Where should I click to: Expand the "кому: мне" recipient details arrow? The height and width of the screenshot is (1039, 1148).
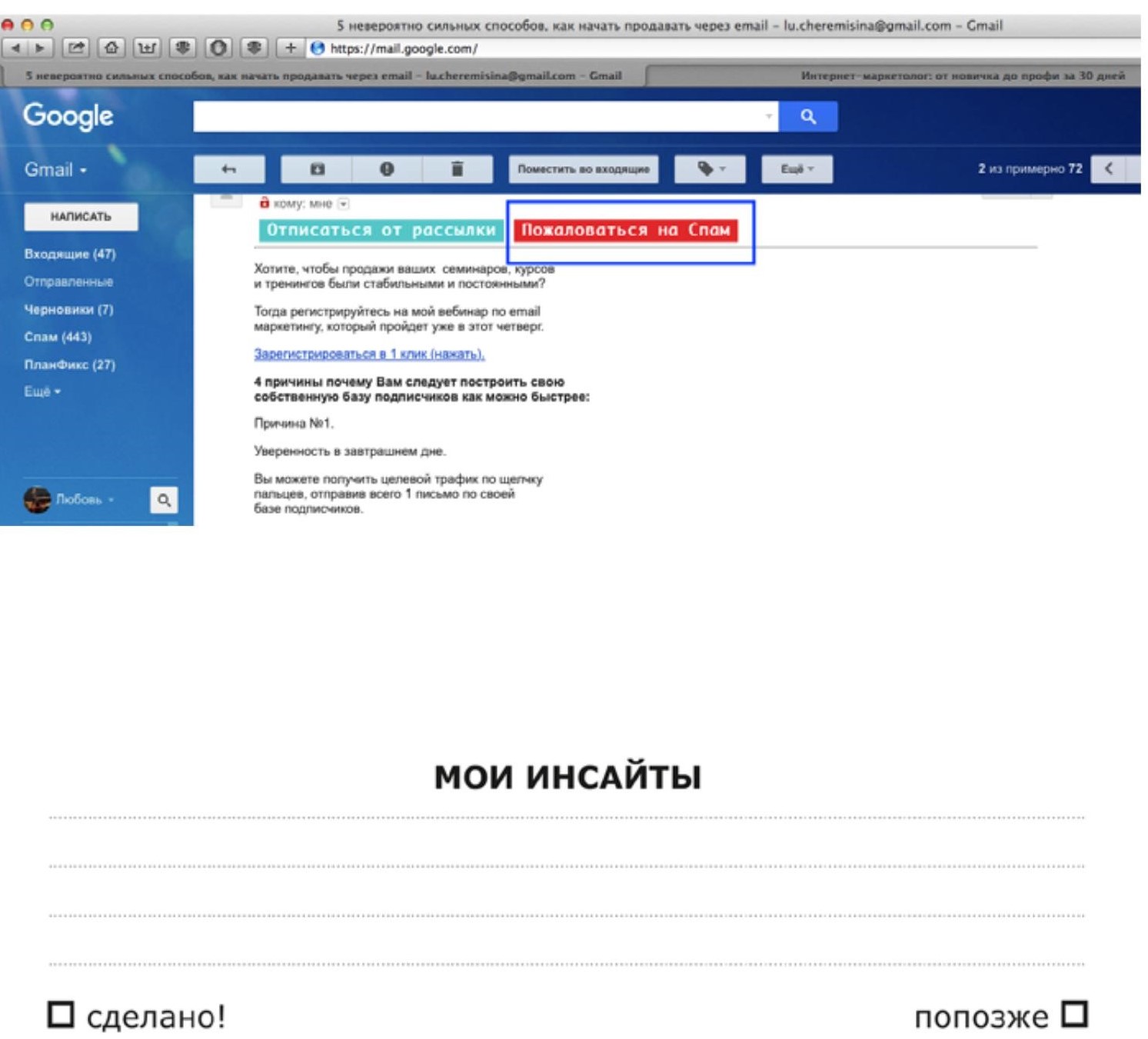pyautogui.click(x=344, y=204)
